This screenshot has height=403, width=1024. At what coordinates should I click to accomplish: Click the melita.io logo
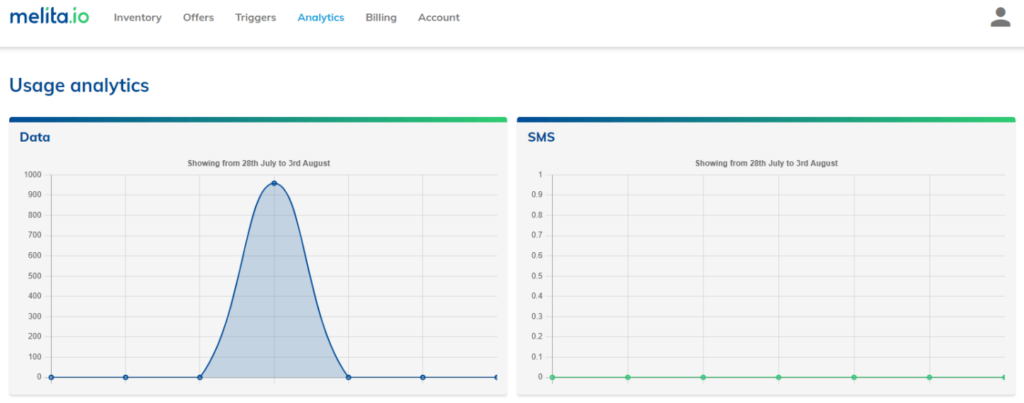[x=49, y=17]
